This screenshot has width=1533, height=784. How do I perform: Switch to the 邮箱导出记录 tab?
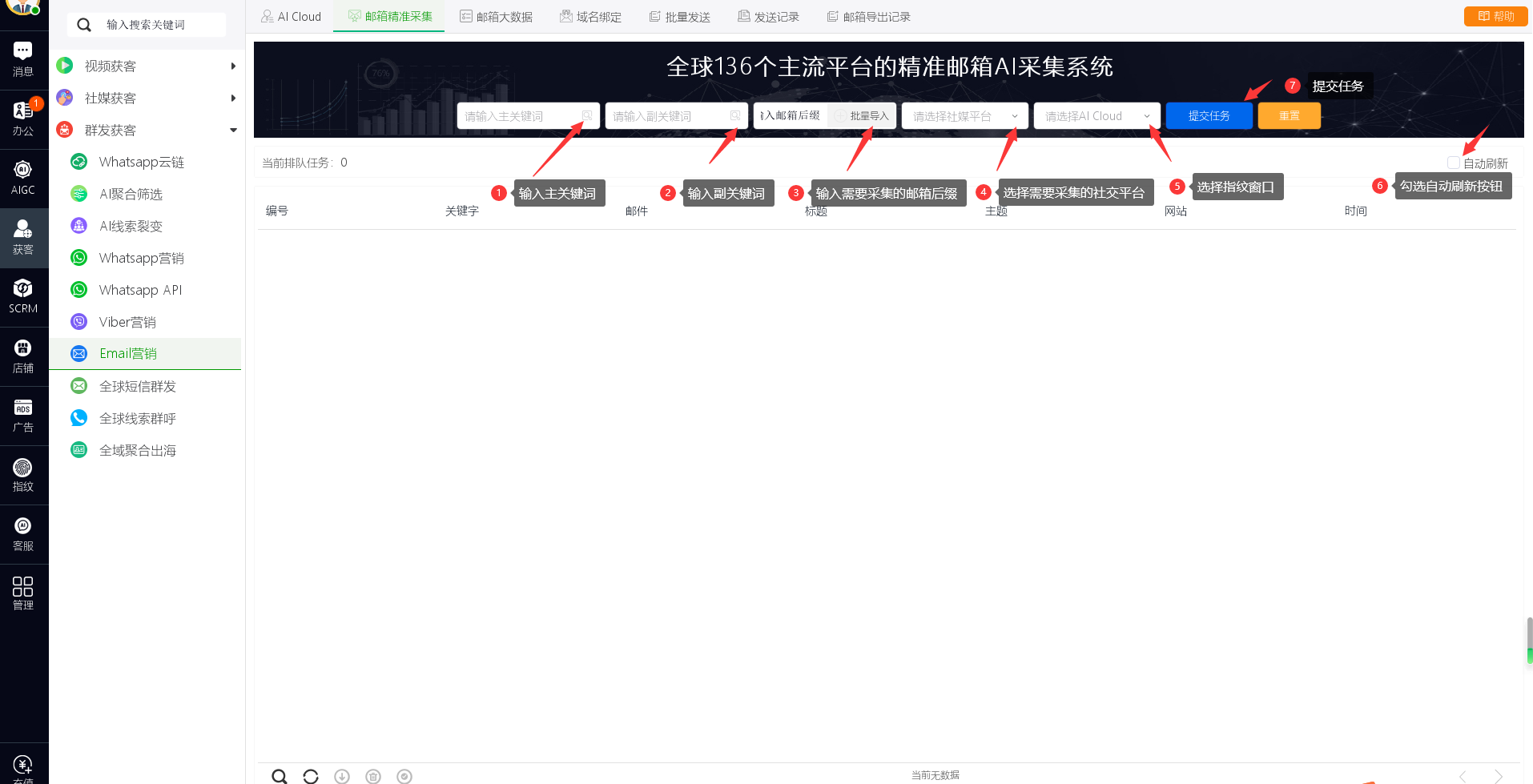click(868, 17)
